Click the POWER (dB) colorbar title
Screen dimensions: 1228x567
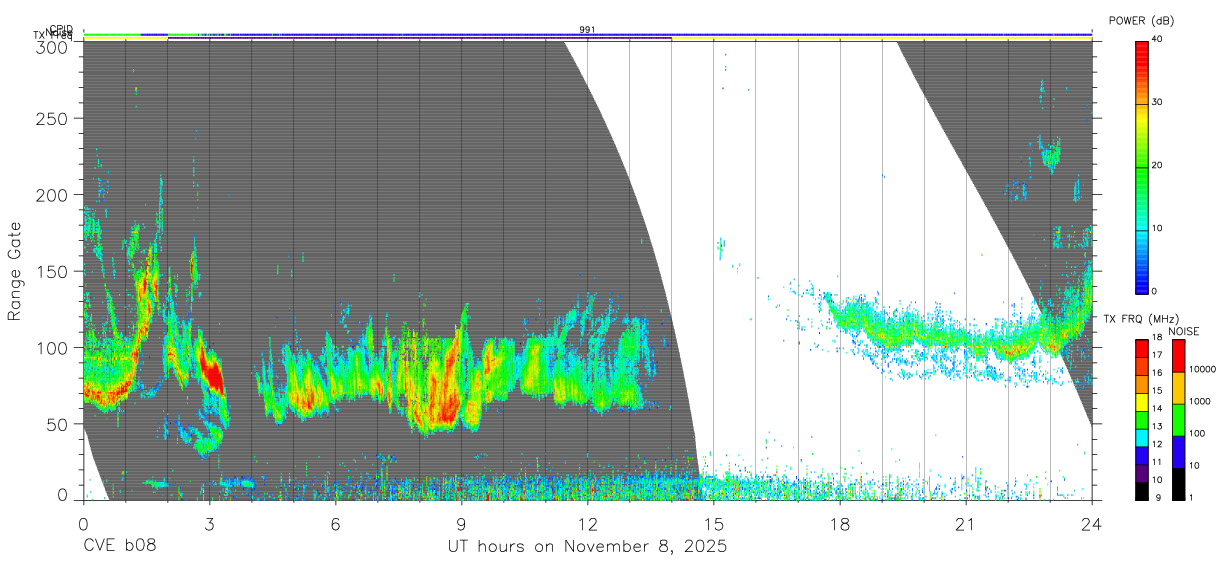(x=1140, y=20)
